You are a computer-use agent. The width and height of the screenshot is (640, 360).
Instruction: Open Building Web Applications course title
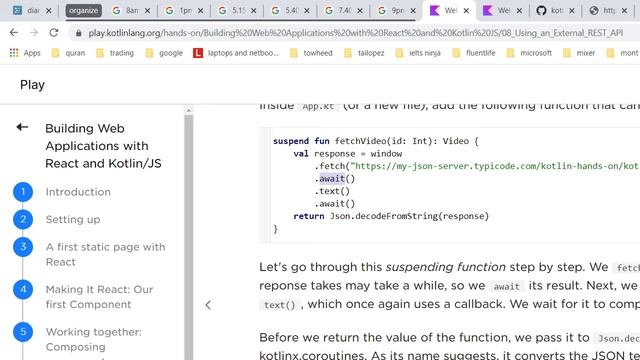click(103, 146)
